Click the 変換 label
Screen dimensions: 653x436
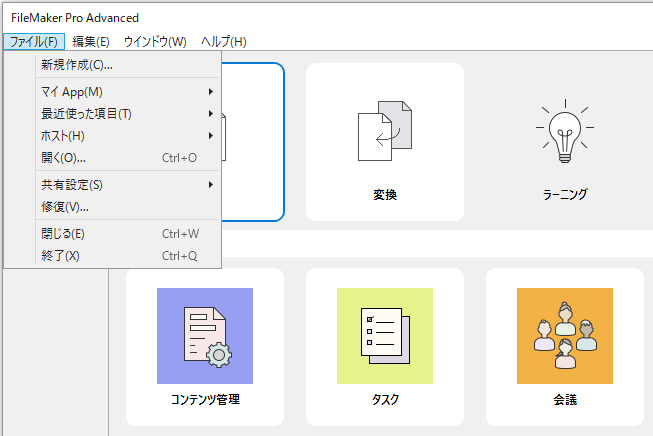(x=385, y=194)
